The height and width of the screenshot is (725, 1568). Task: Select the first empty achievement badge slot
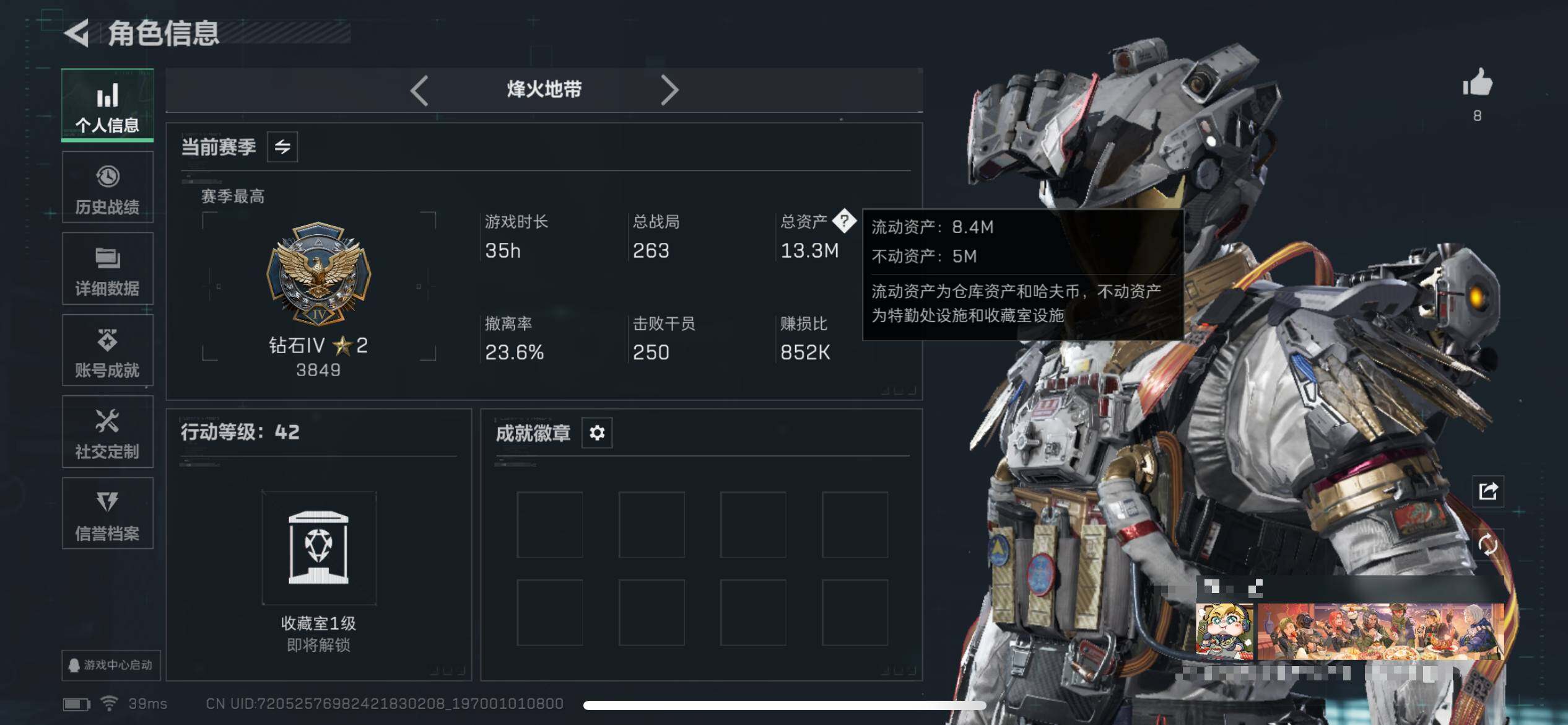(550, 525)
